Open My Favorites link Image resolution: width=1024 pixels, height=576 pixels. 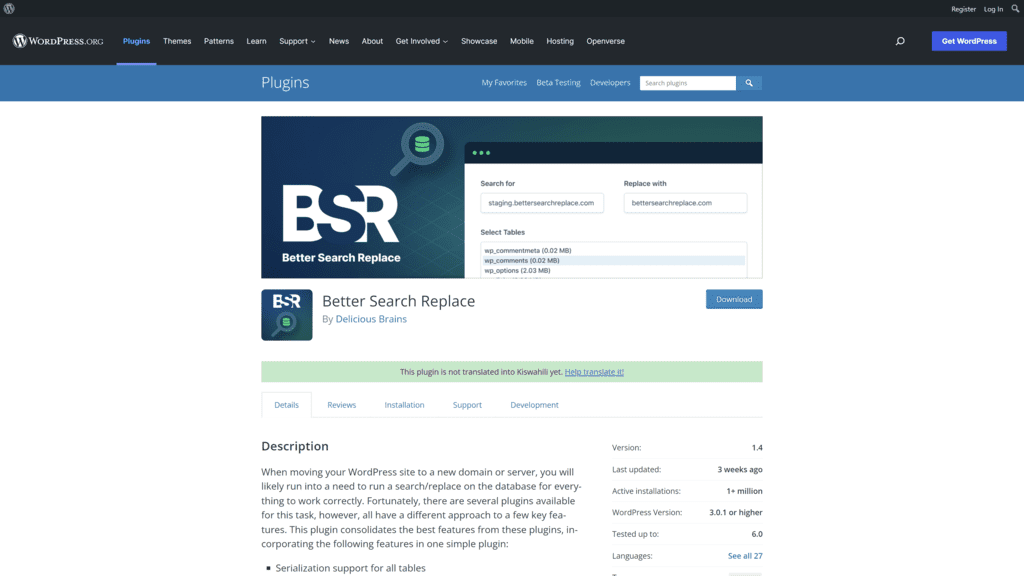pos(504,83)
